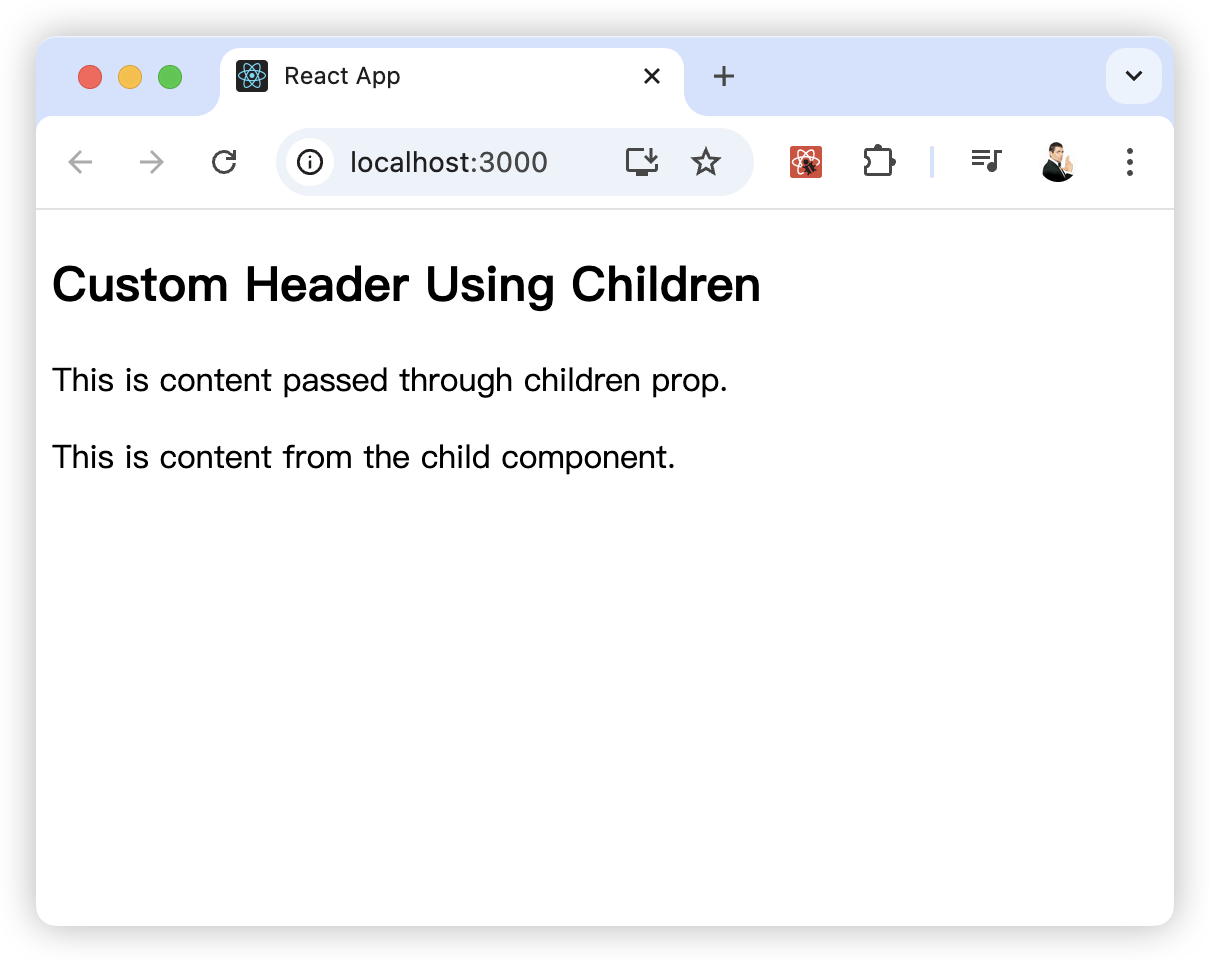Expand the tab search chevron dropdown
The image size is (1210, 962).
point(1134,76)
